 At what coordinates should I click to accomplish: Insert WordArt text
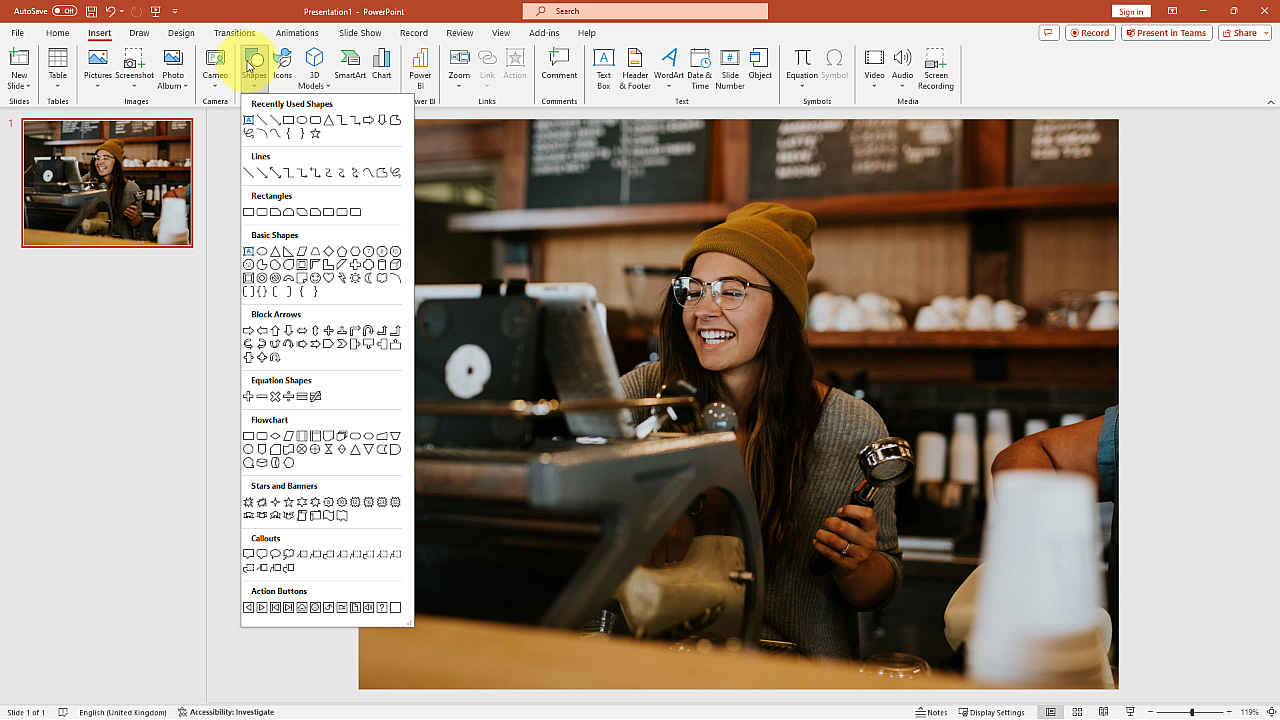pyautogui.click(x=669, y=65)
